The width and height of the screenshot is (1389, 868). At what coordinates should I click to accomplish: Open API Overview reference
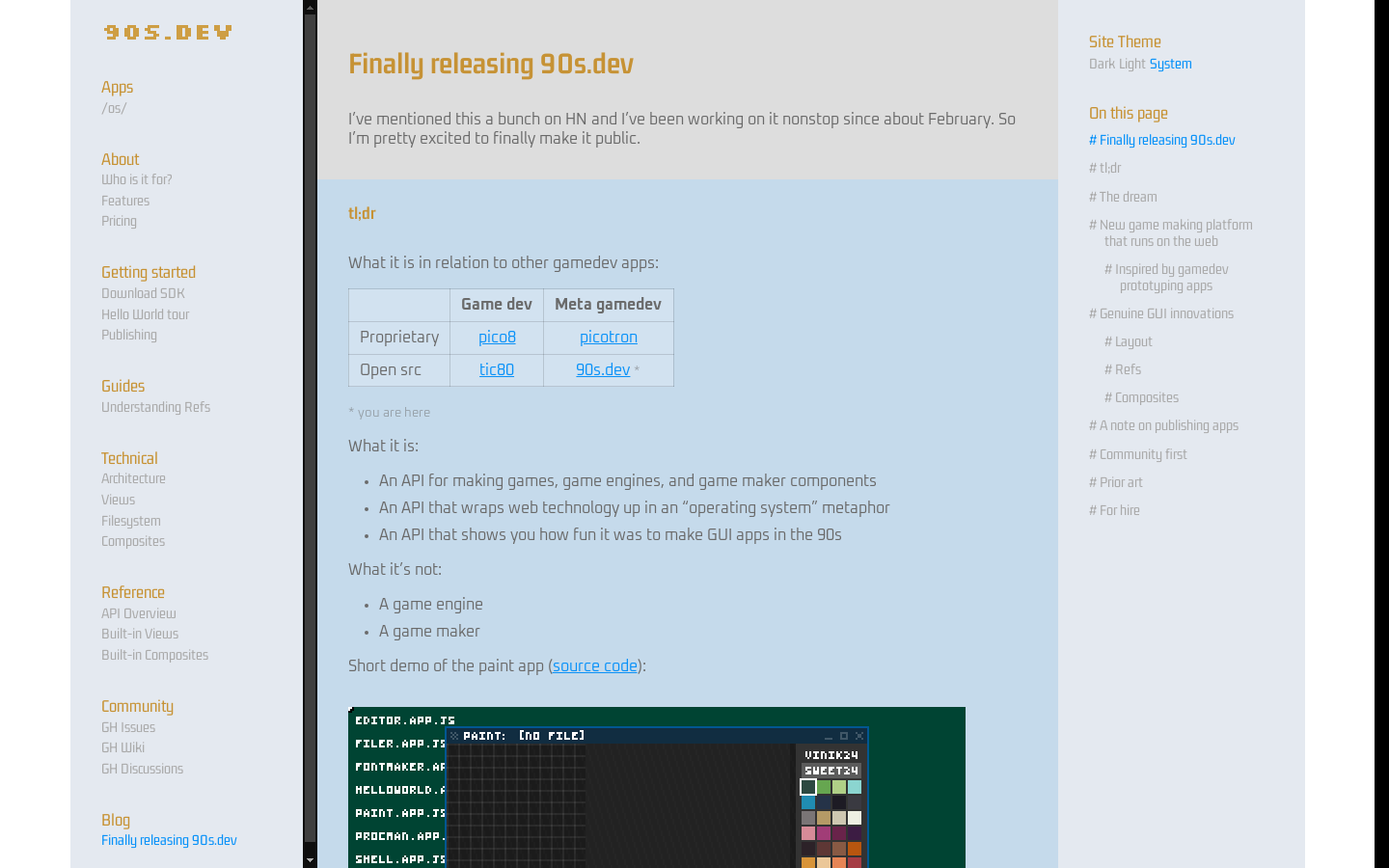(x=139, y=613)
